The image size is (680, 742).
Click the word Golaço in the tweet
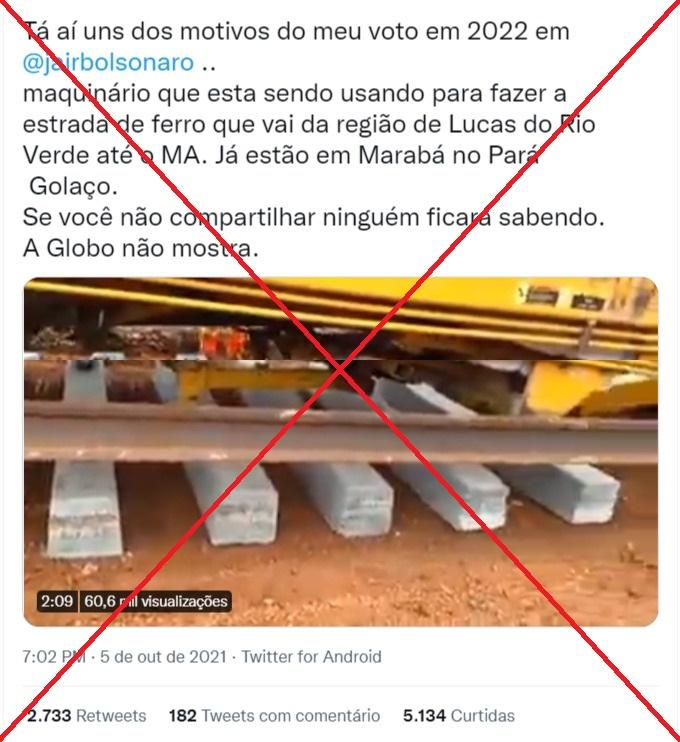(73, 186)
